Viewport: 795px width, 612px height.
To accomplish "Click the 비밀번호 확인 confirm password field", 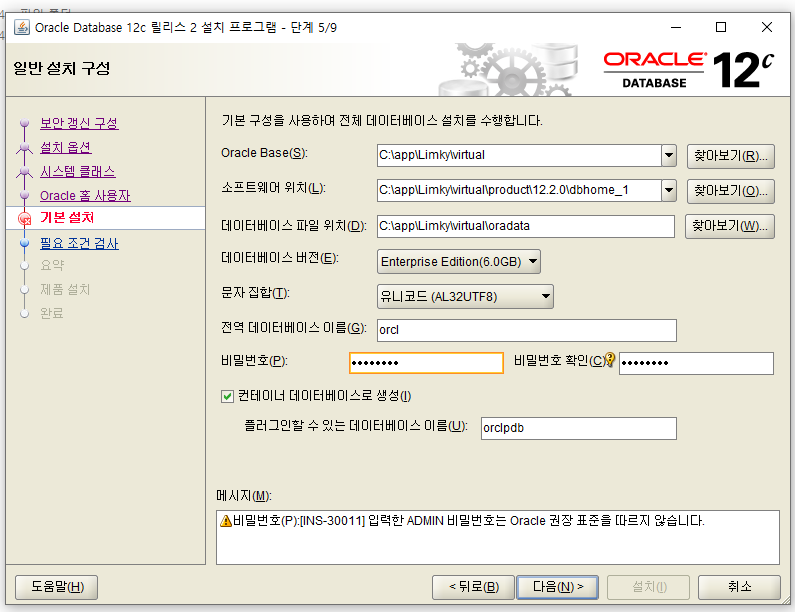I will click(696, 363).
